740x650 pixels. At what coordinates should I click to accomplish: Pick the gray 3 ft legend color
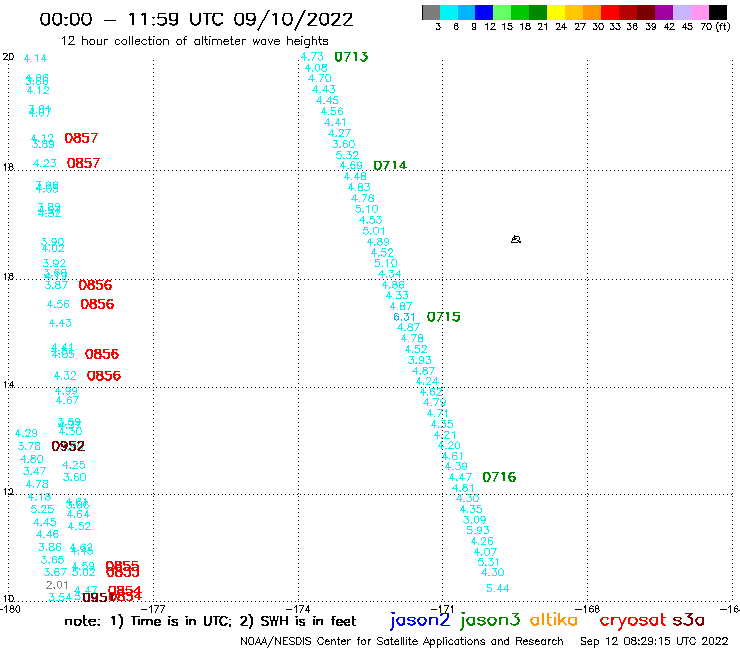431,12
